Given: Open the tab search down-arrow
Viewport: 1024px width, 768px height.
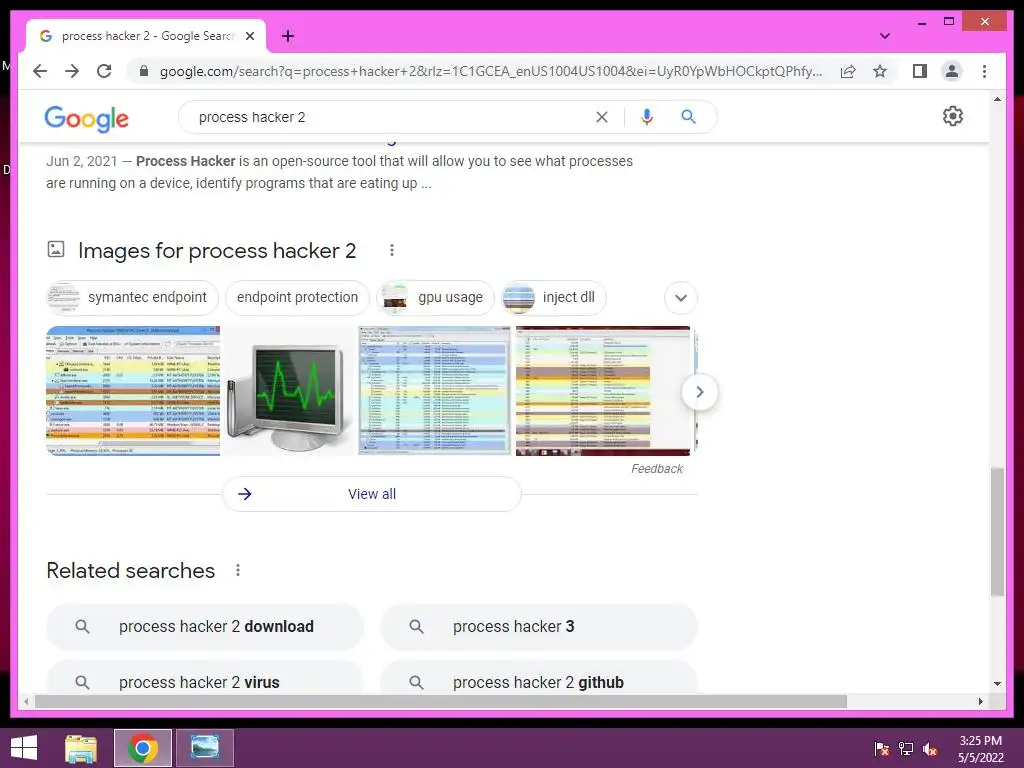Looking at the screenshot, I should [885, 36].
